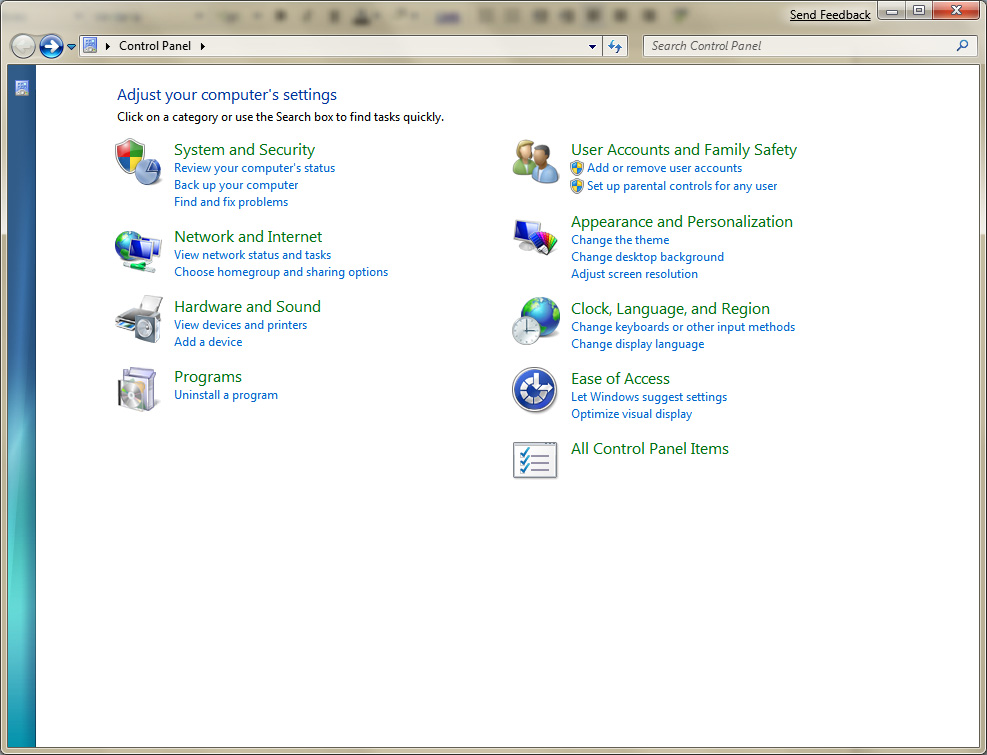
Task: Open Choose homegroup and sharing options
Action: pos(281,272)
